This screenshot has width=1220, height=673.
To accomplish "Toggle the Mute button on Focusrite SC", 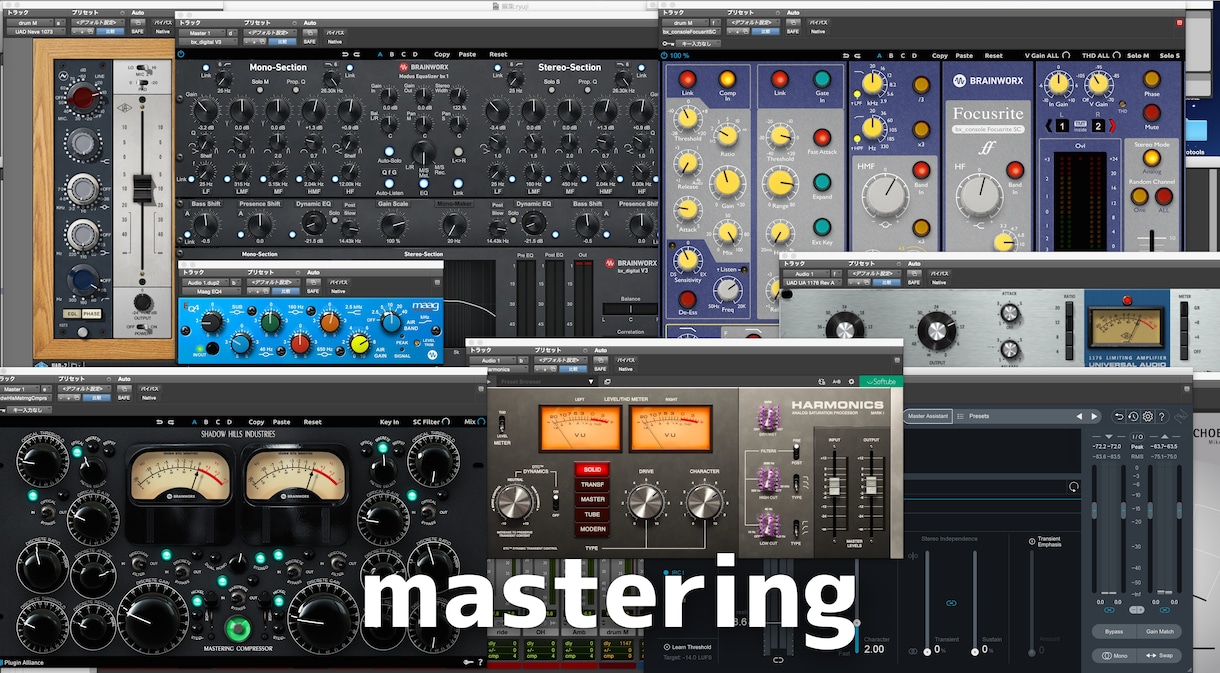I will click(1152, 112).
